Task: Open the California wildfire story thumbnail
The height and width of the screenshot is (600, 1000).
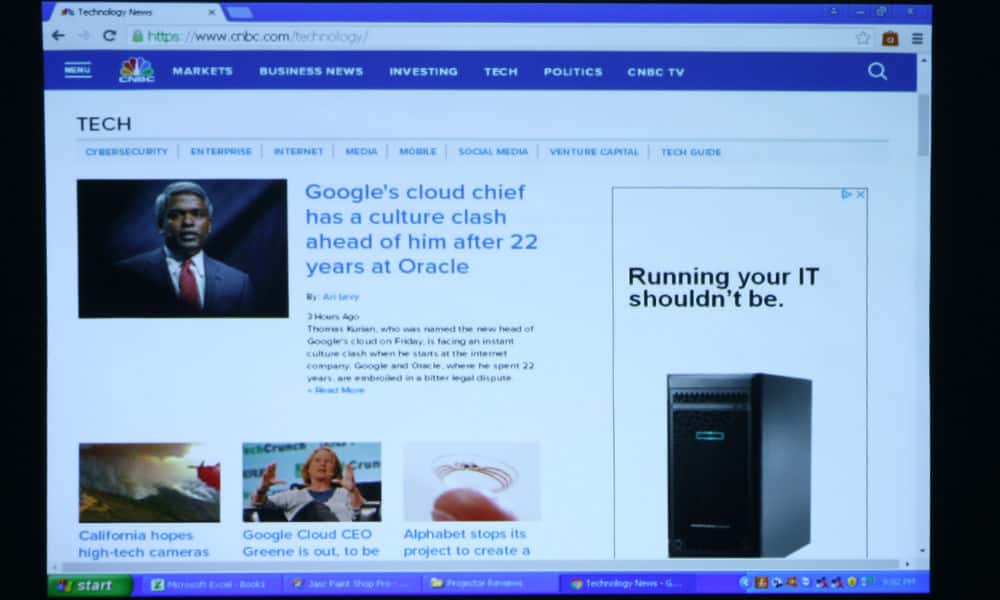Action: (x=149, y=483)
